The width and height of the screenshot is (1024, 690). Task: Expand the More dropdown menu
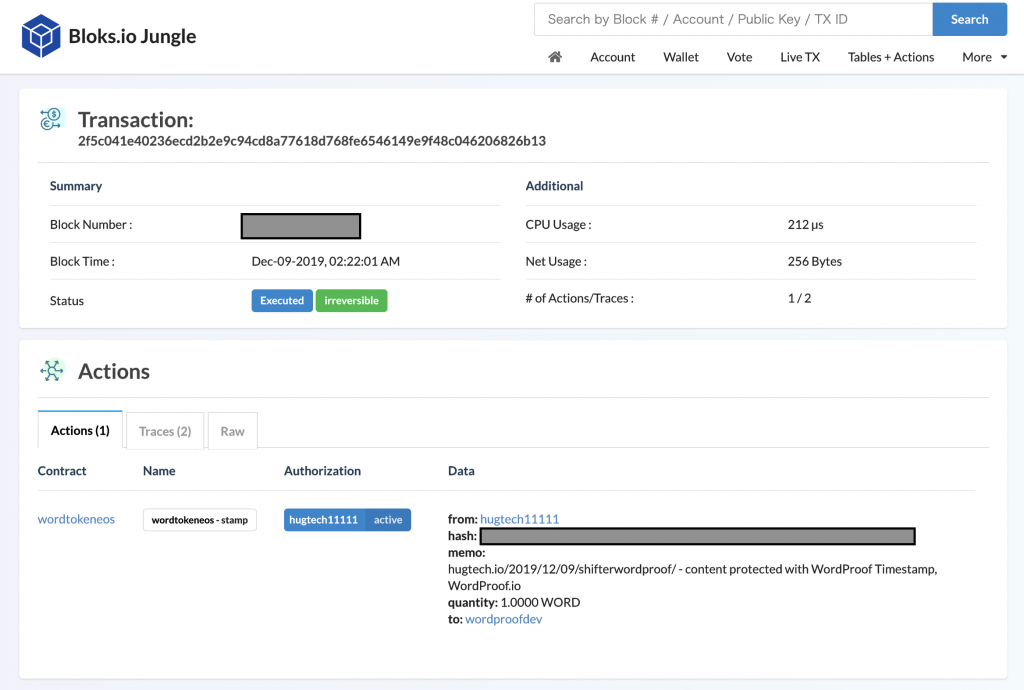[x=984, y=57]
